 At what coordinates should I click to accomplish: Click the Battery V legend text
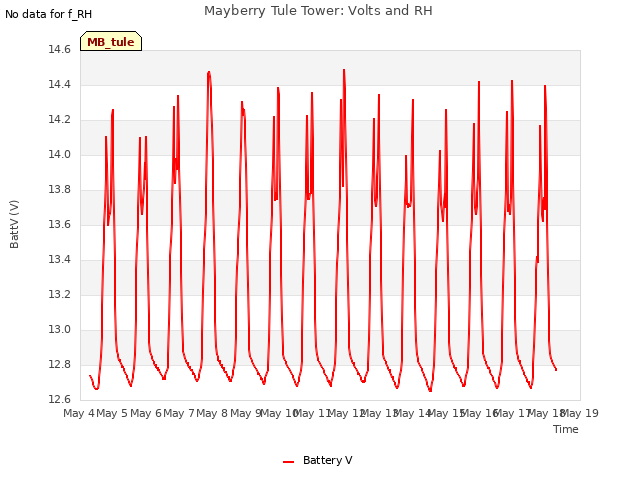point(327,460)
